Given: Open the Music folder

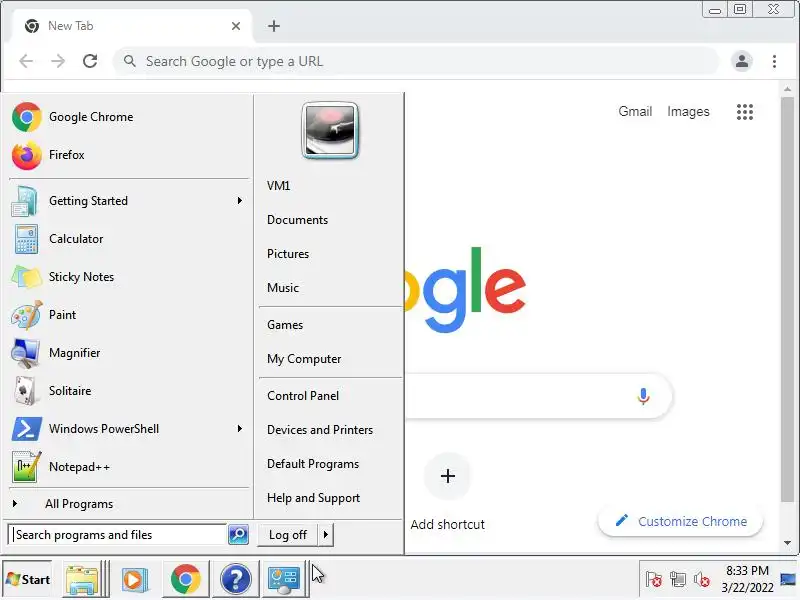Looking at the screenshot, I should click(283, 288).
